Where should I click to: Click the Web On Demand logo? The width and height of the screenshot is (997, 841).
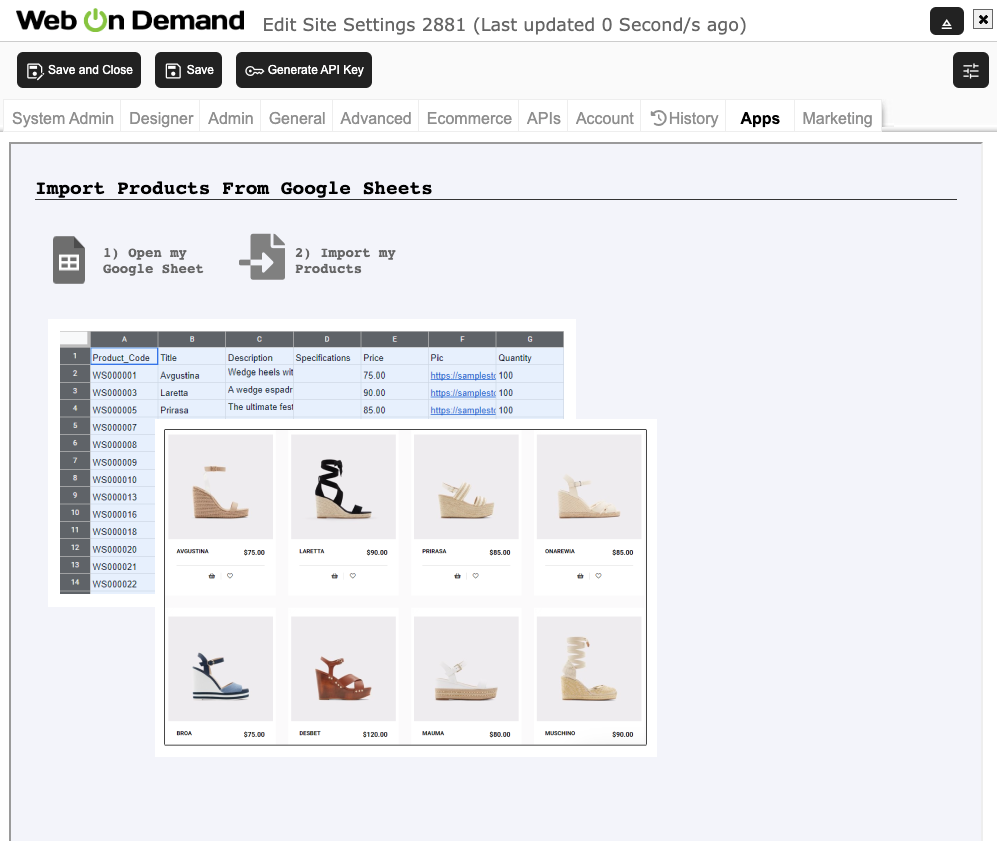click(130, 21)
